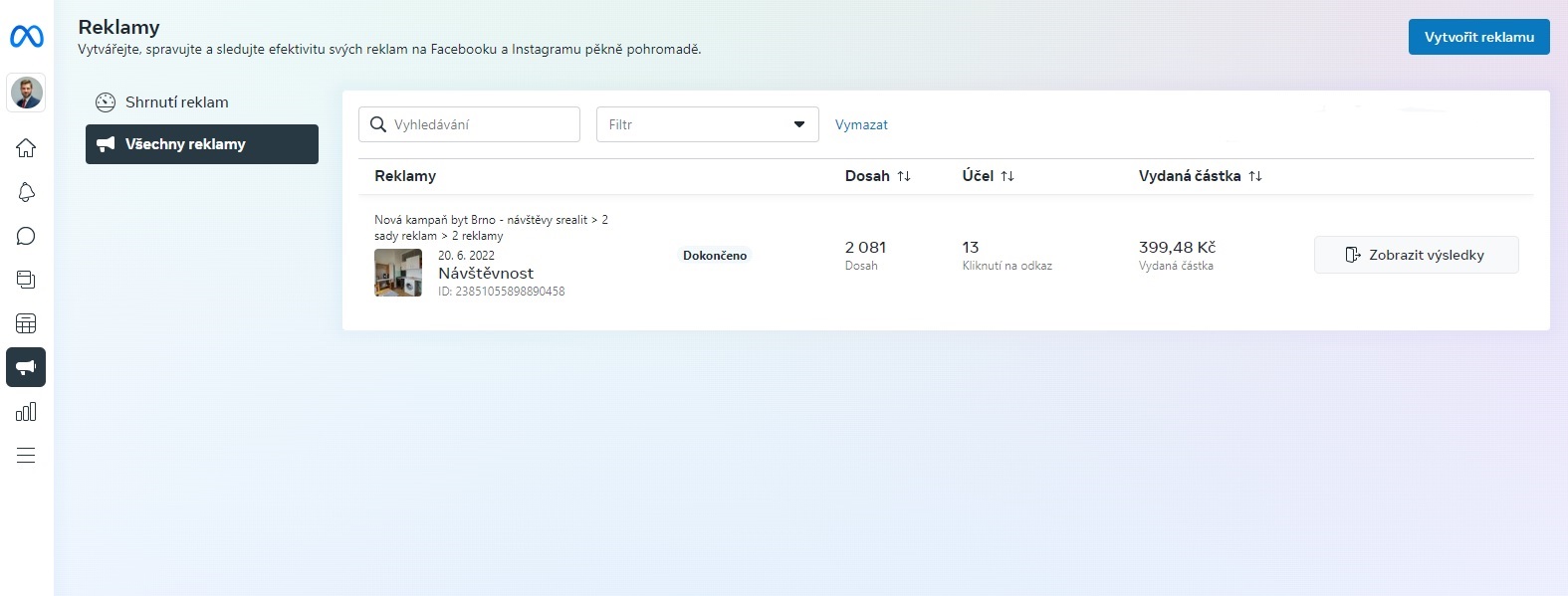This screenshot has height=596, width=1568.
Task: Expand the Filtr dropdown
Action: [707, 124]
